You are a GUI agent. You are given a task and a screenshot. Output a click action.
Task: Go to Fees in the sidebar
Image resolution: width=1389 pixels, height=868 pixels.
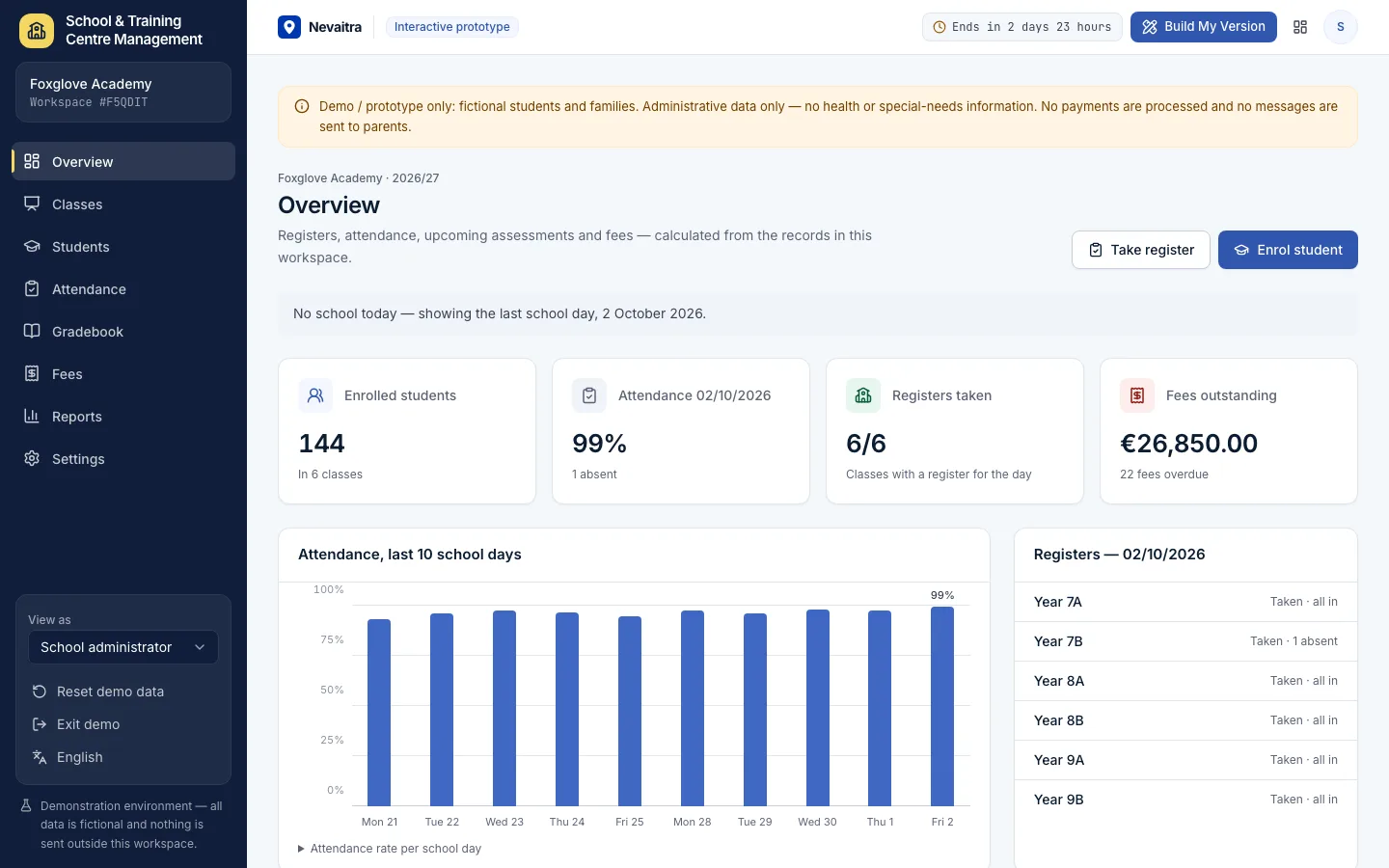tap(123, 373)
